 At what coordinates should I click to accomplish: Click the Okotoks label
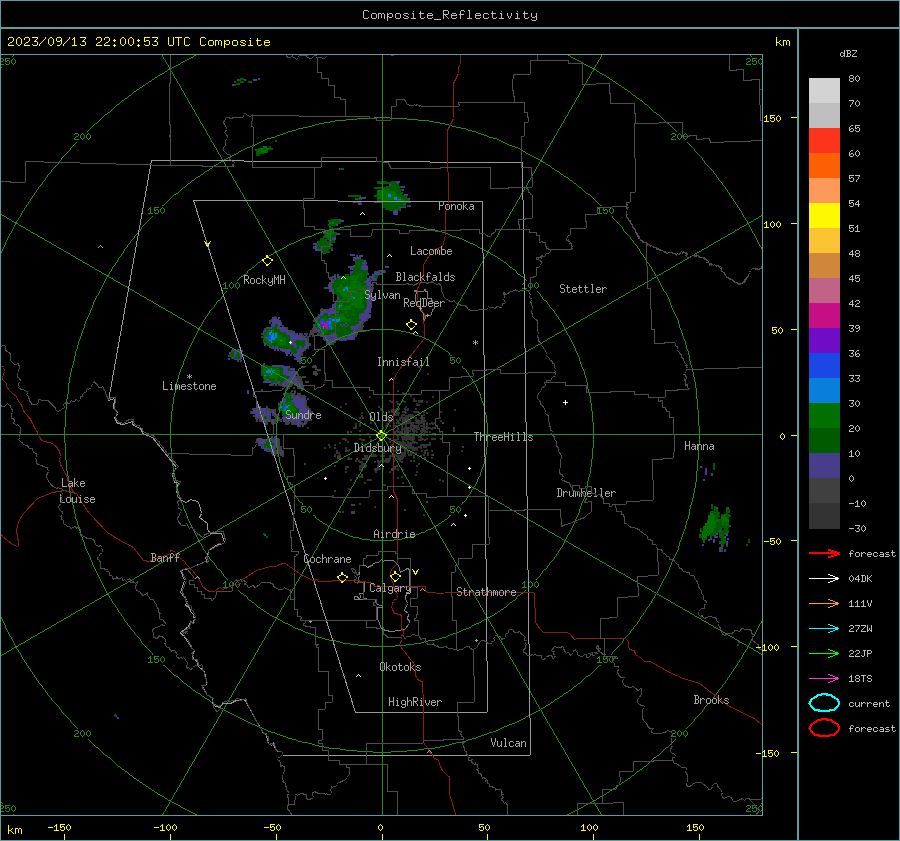(x=400, y=667)
